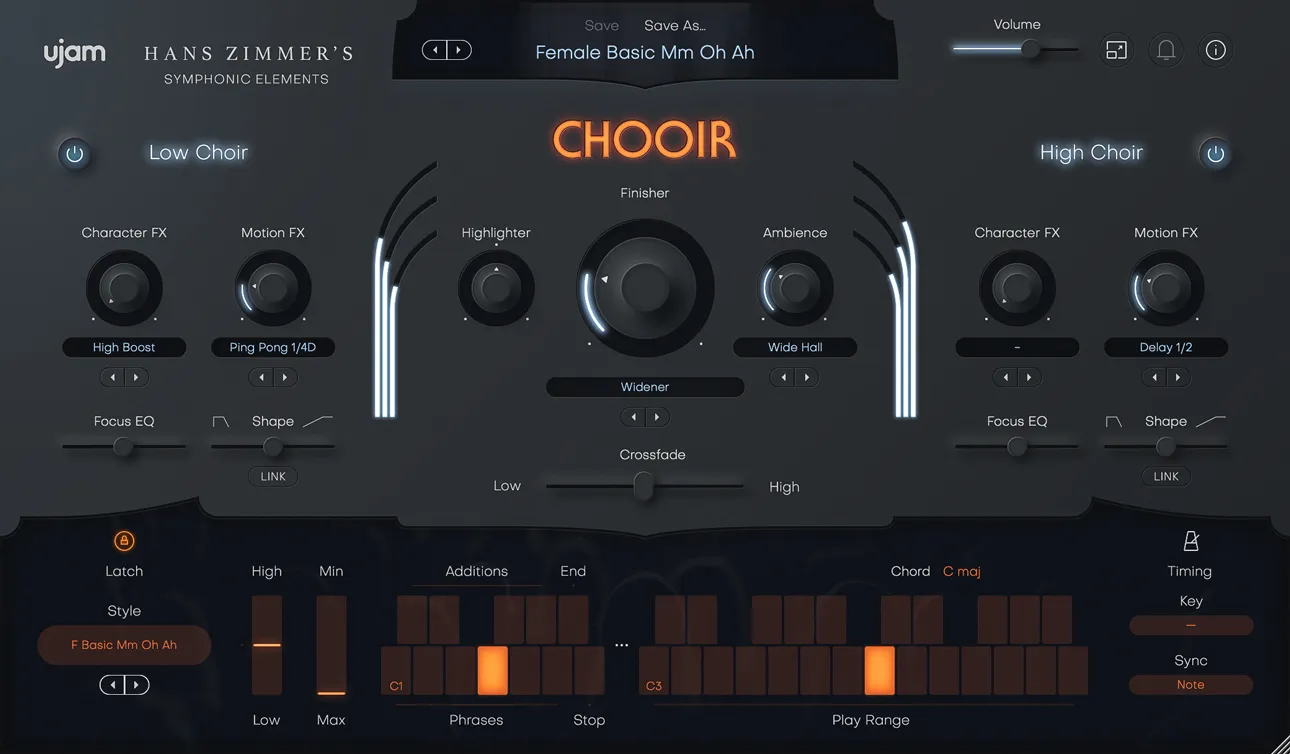Click the ujam logo
The height and width of the screenshot is (754, 1290).
74,53
